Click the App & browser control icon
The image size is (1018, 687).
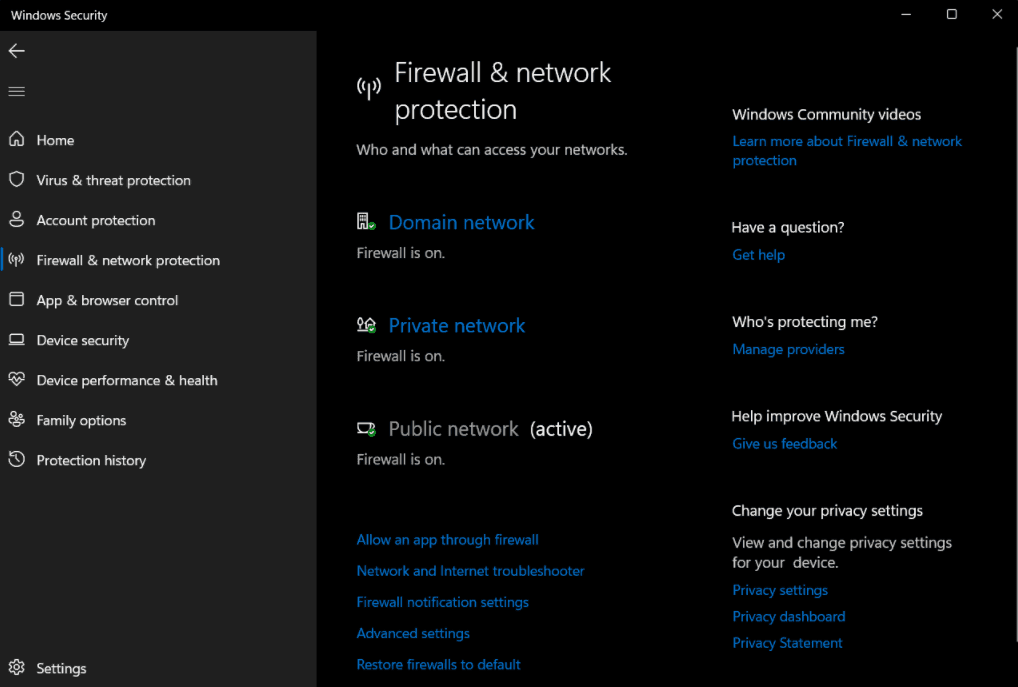tap(17, 299)
